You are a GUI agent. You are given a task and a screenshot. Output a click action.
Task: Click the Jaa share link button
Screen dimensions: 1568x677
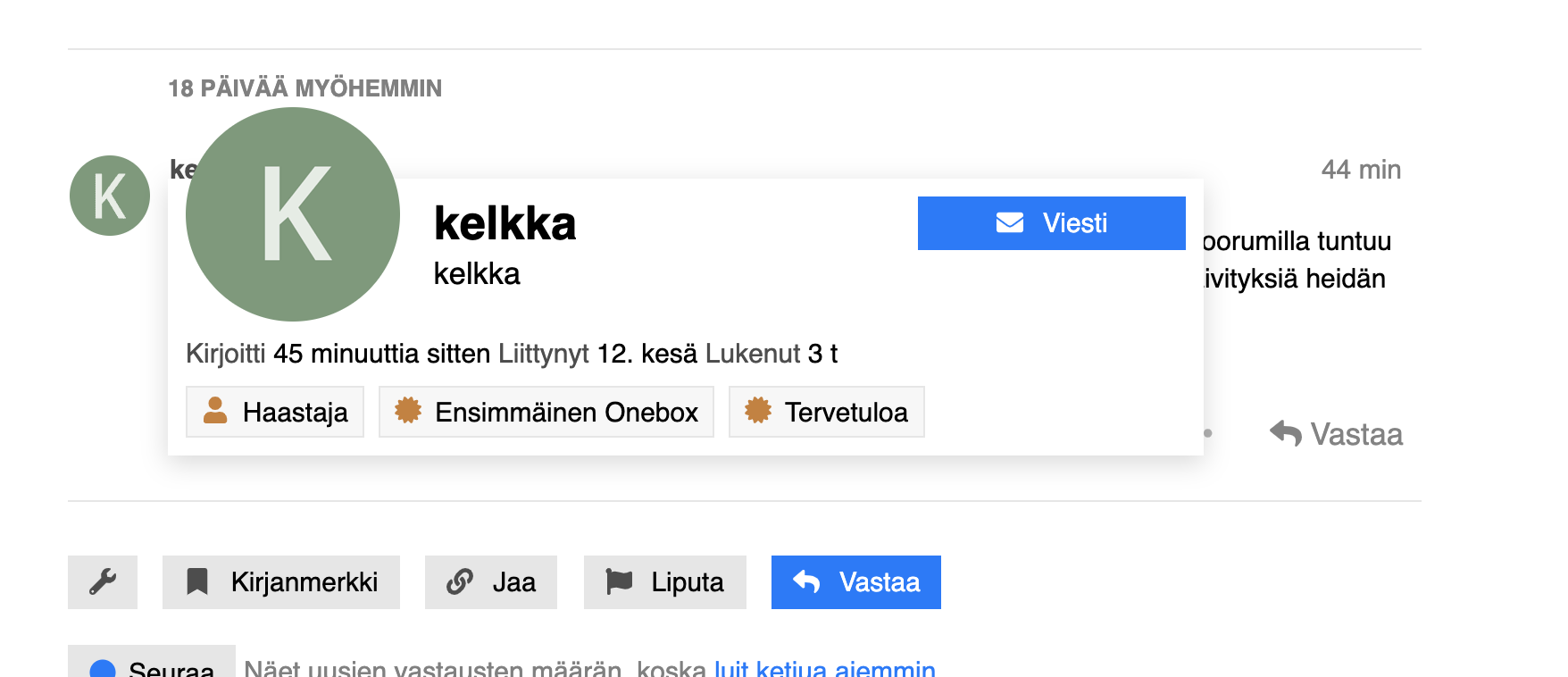(x=491, y=582)
